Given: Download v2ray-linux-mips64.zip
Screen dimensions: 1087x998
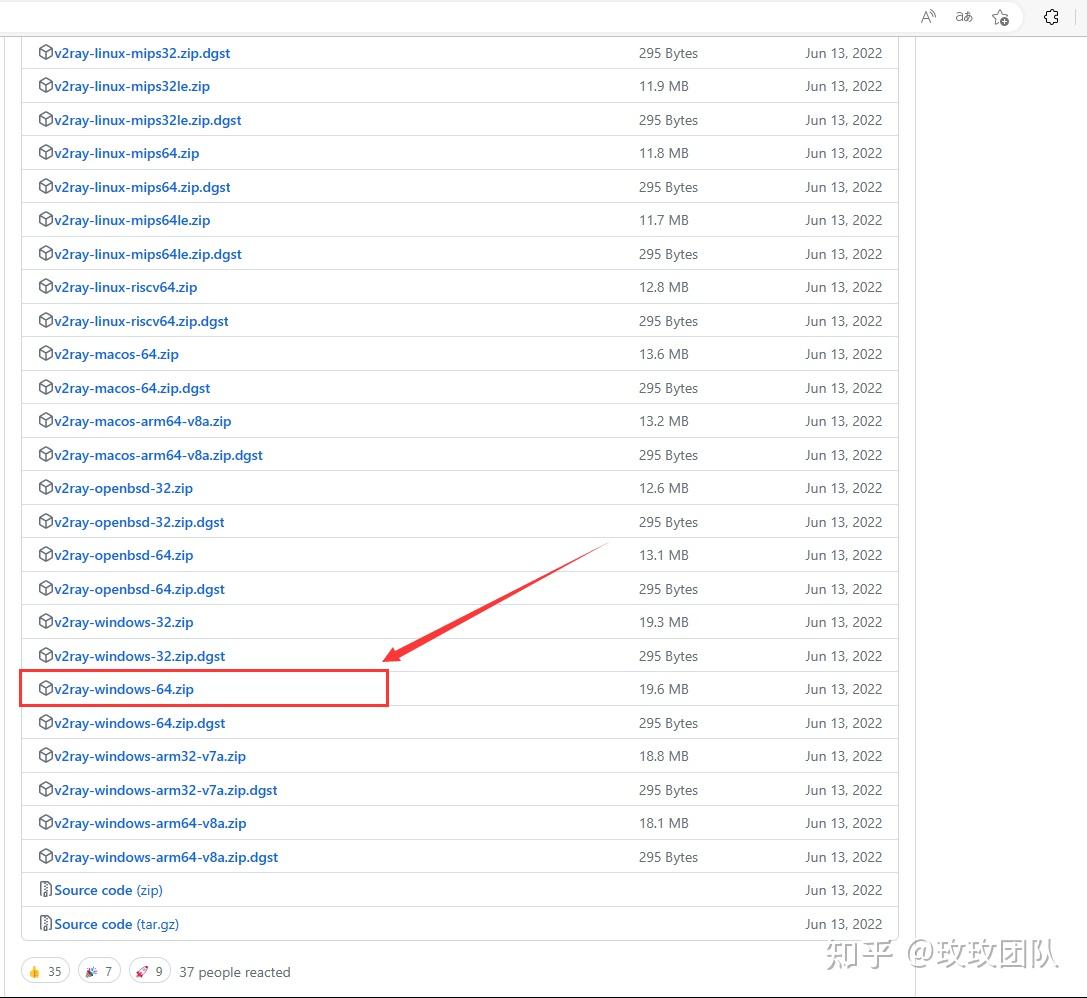Looking at the screenshot, I should pyautogui.click(x=127, y=153).
